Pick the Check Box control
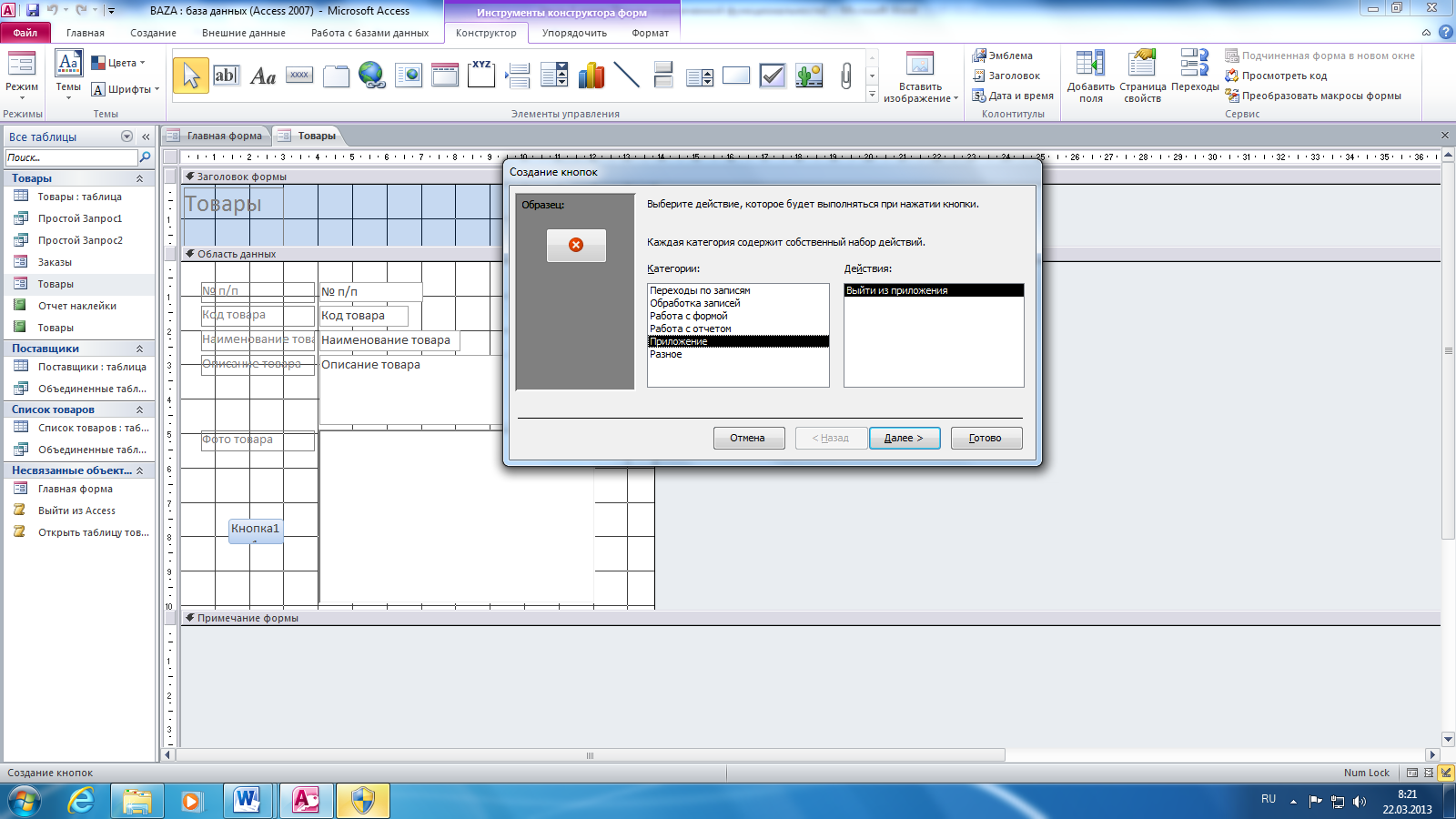The height and width of the screenshot is (819, 1456). pos(773,76)
